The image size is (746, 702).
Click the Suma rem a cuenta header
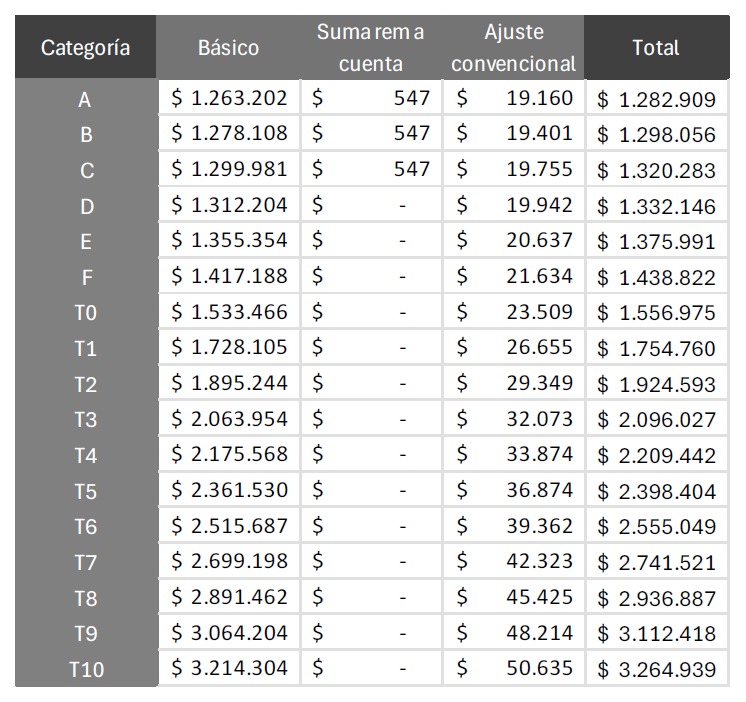(371, 48)
